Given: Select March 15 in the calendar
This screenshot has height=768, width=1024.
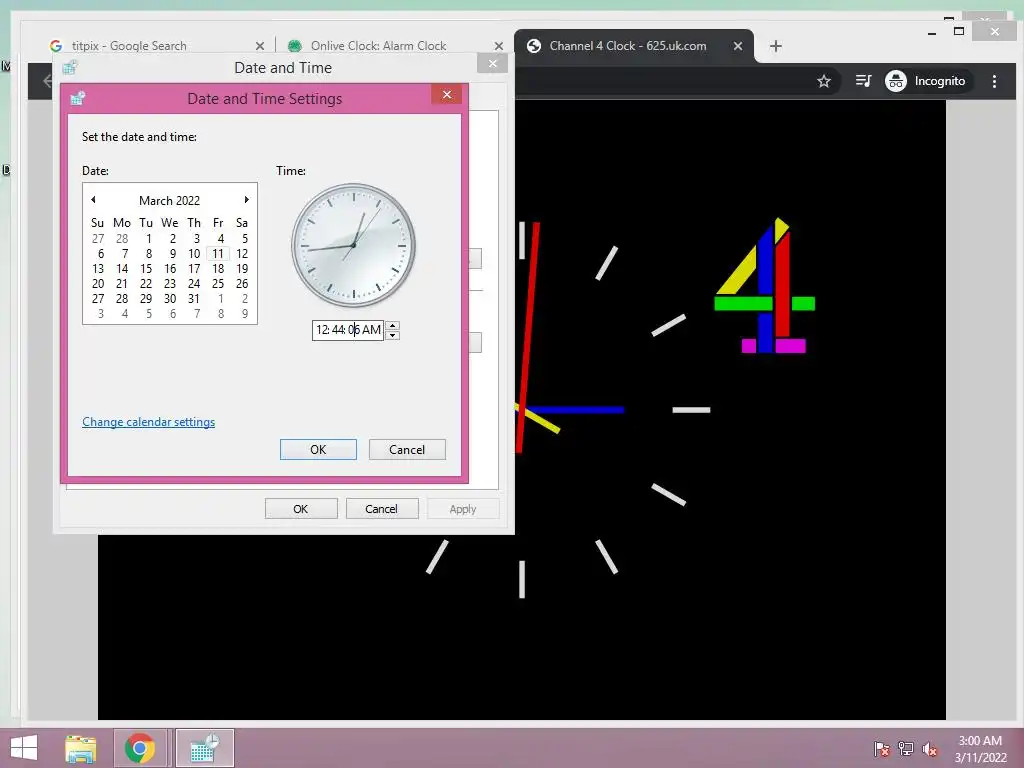Looking at the screenshot, I should [x=146, y=268].
